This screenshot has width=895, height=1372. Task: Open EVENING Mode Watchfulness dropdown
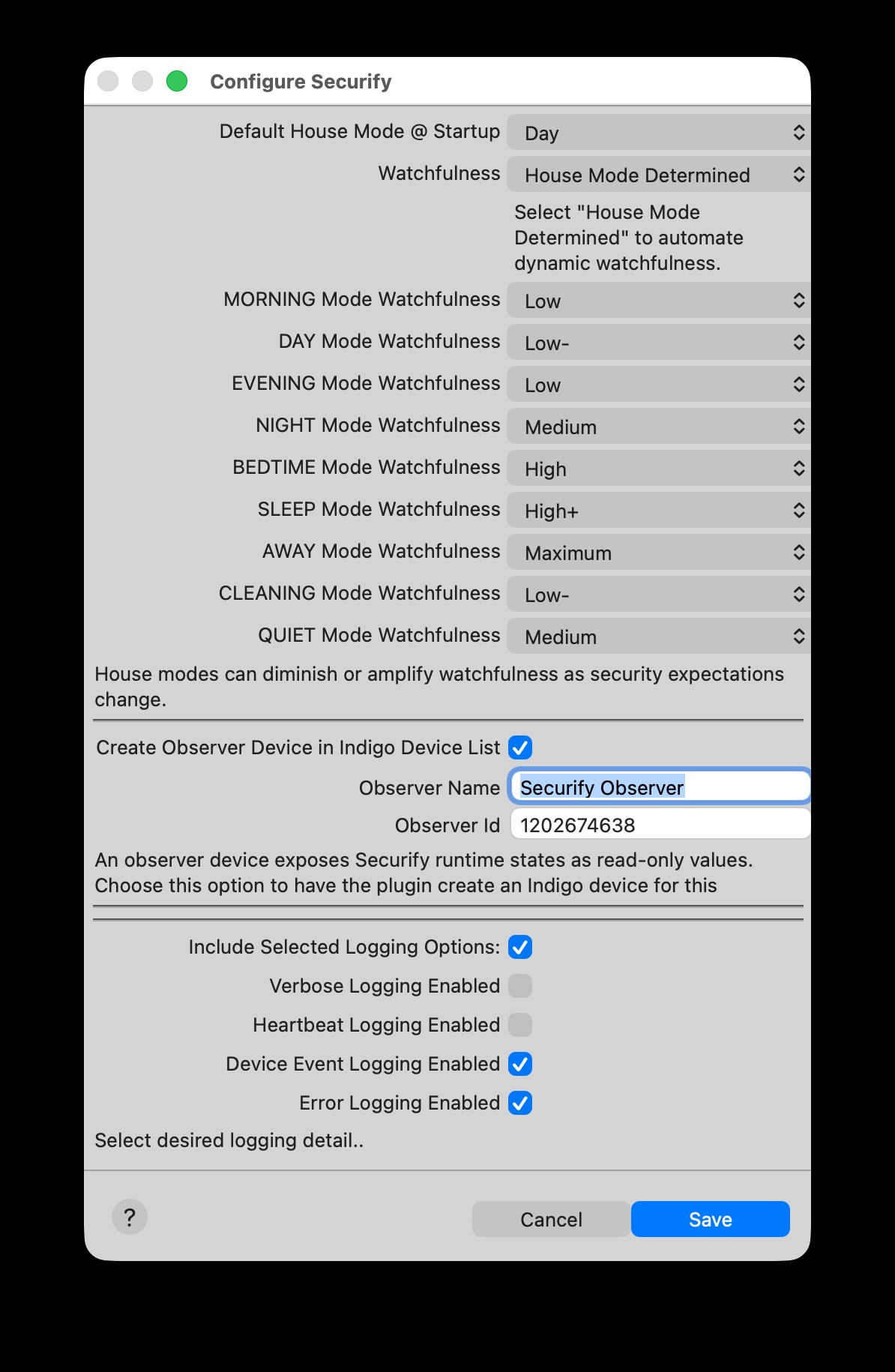(659, 385)
